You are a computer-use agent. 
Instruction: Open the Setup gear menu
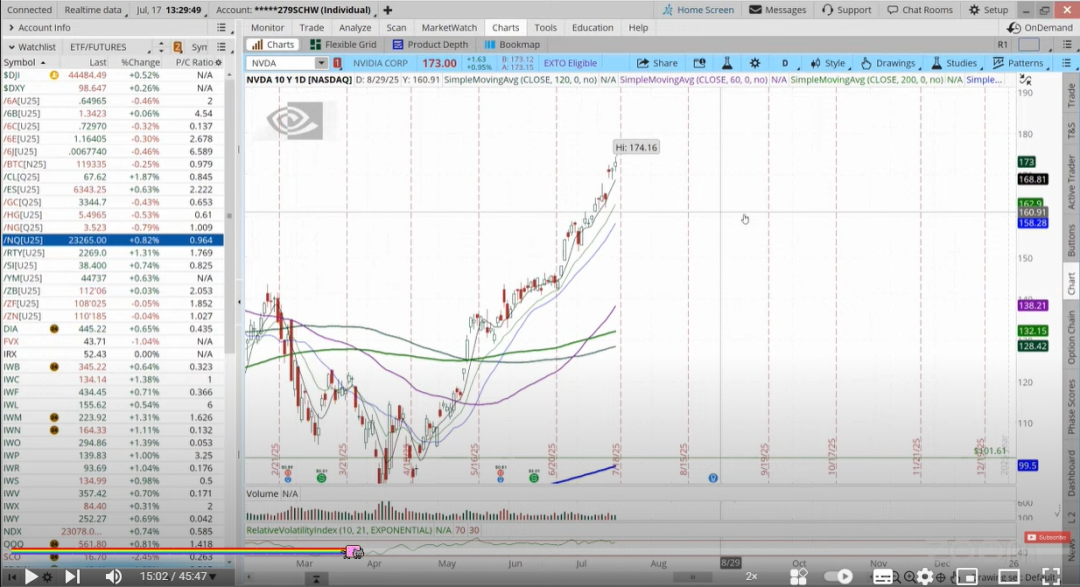(988, 10)
